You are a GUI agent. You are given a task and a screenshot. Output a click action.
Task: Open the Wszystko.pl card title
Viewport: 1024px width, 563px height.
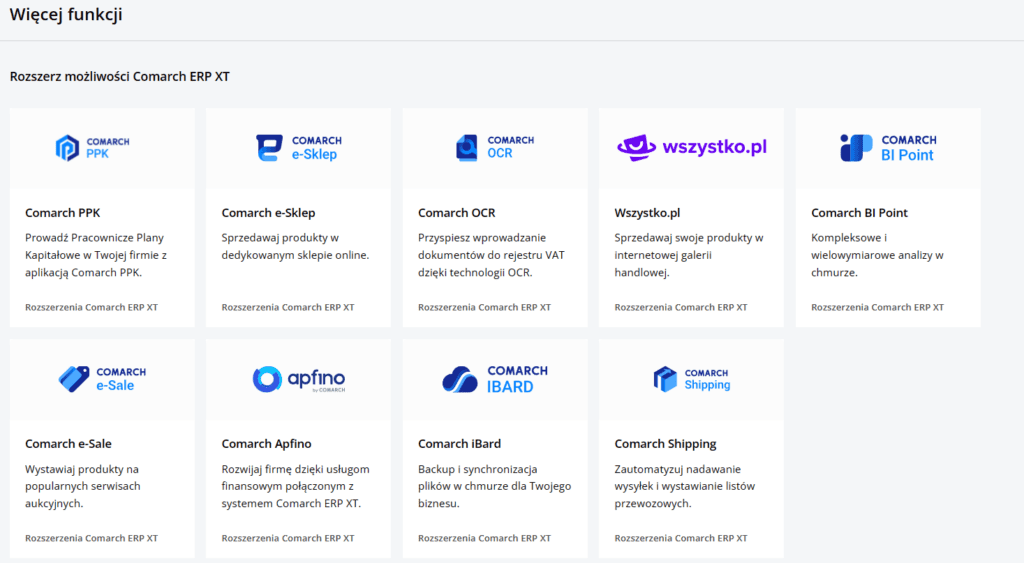647,213
